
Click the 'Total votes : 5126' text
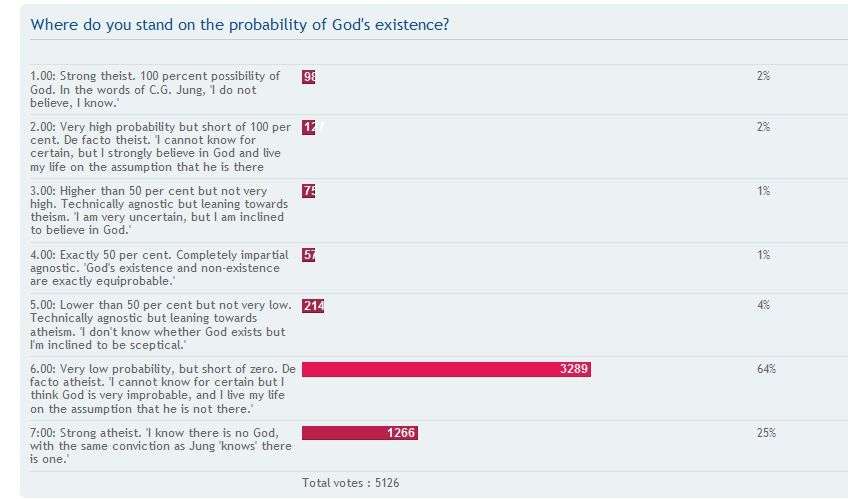coord(351,483)
